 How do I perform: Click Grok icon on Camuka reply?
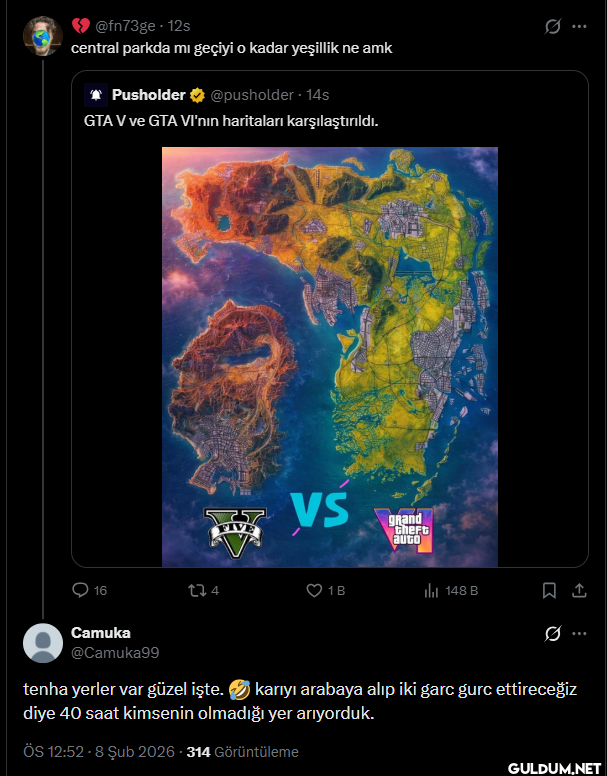point(552,633)
